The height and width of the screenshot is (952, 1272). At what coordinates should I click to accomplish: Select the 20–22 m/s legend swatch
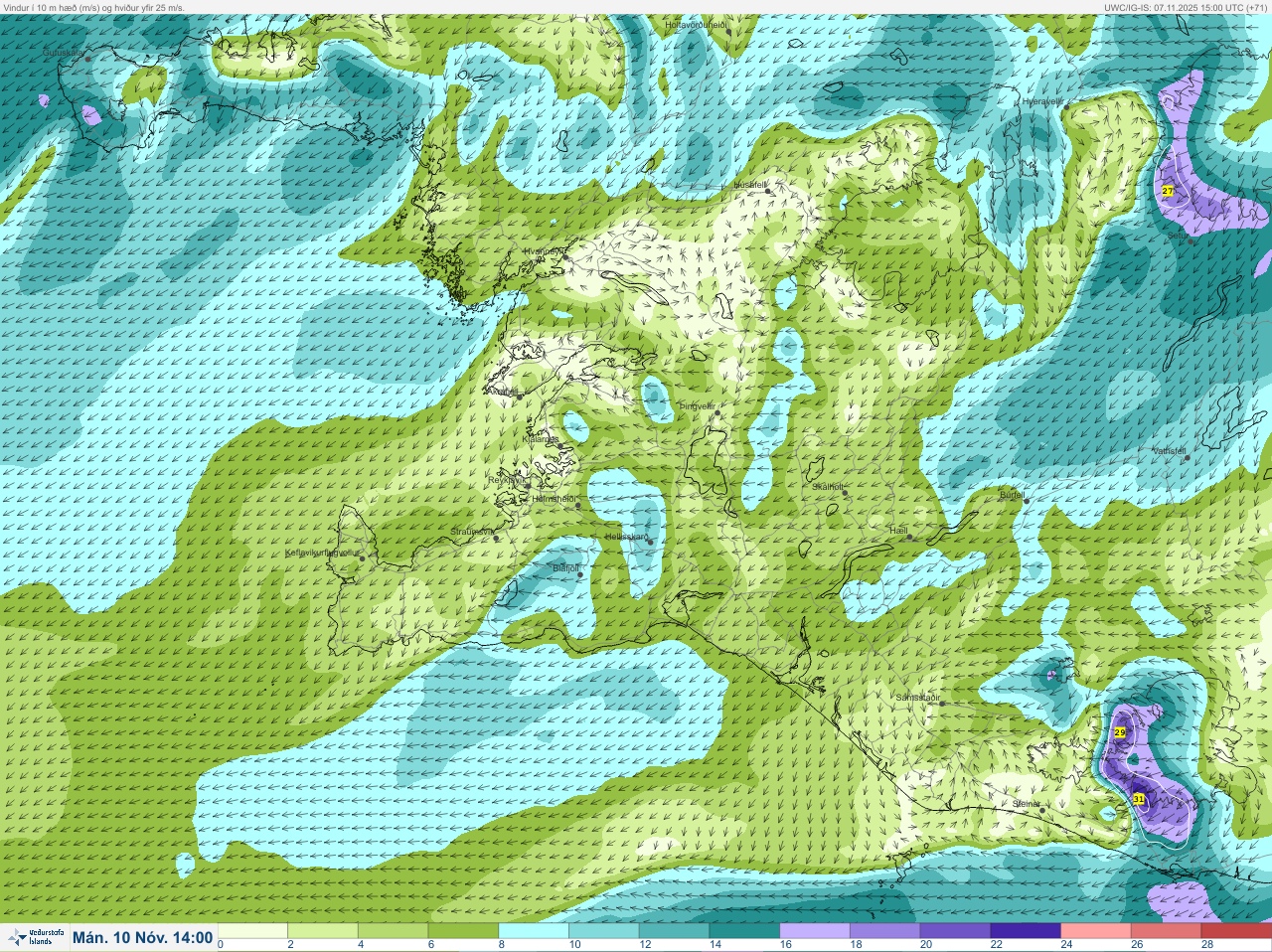956,931
